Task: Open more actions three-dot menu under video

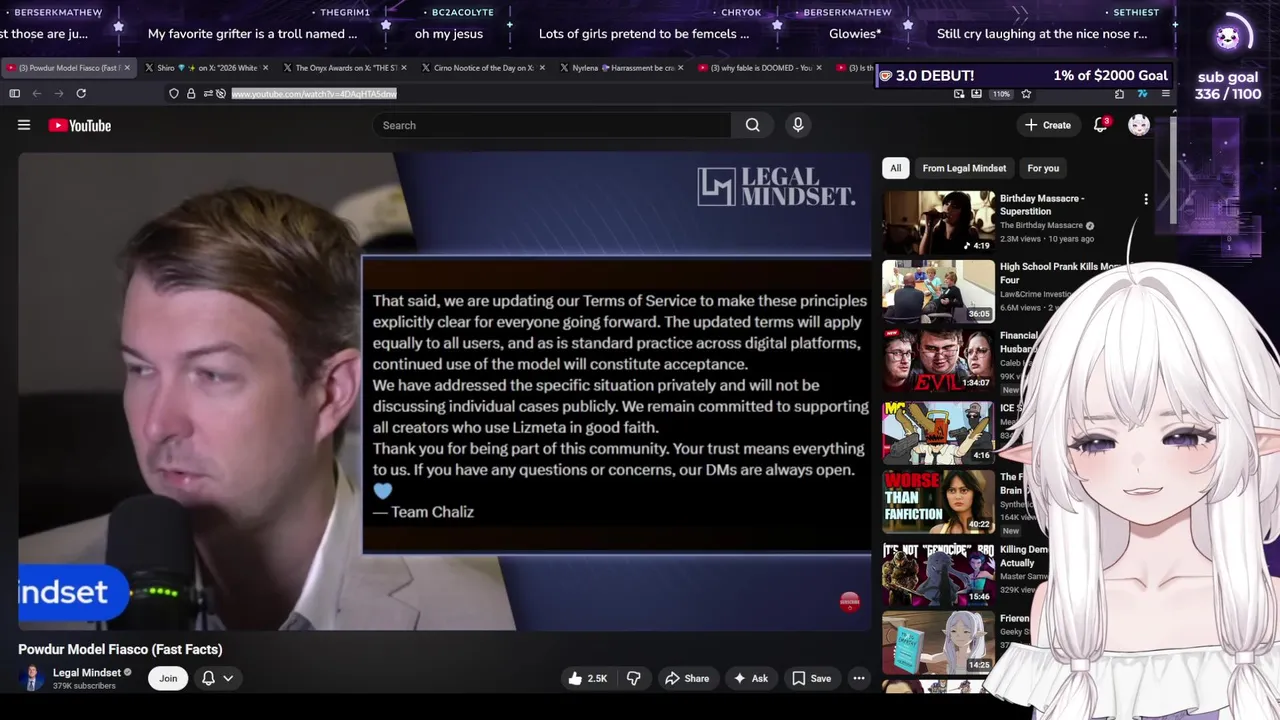Action: point(858,678)
